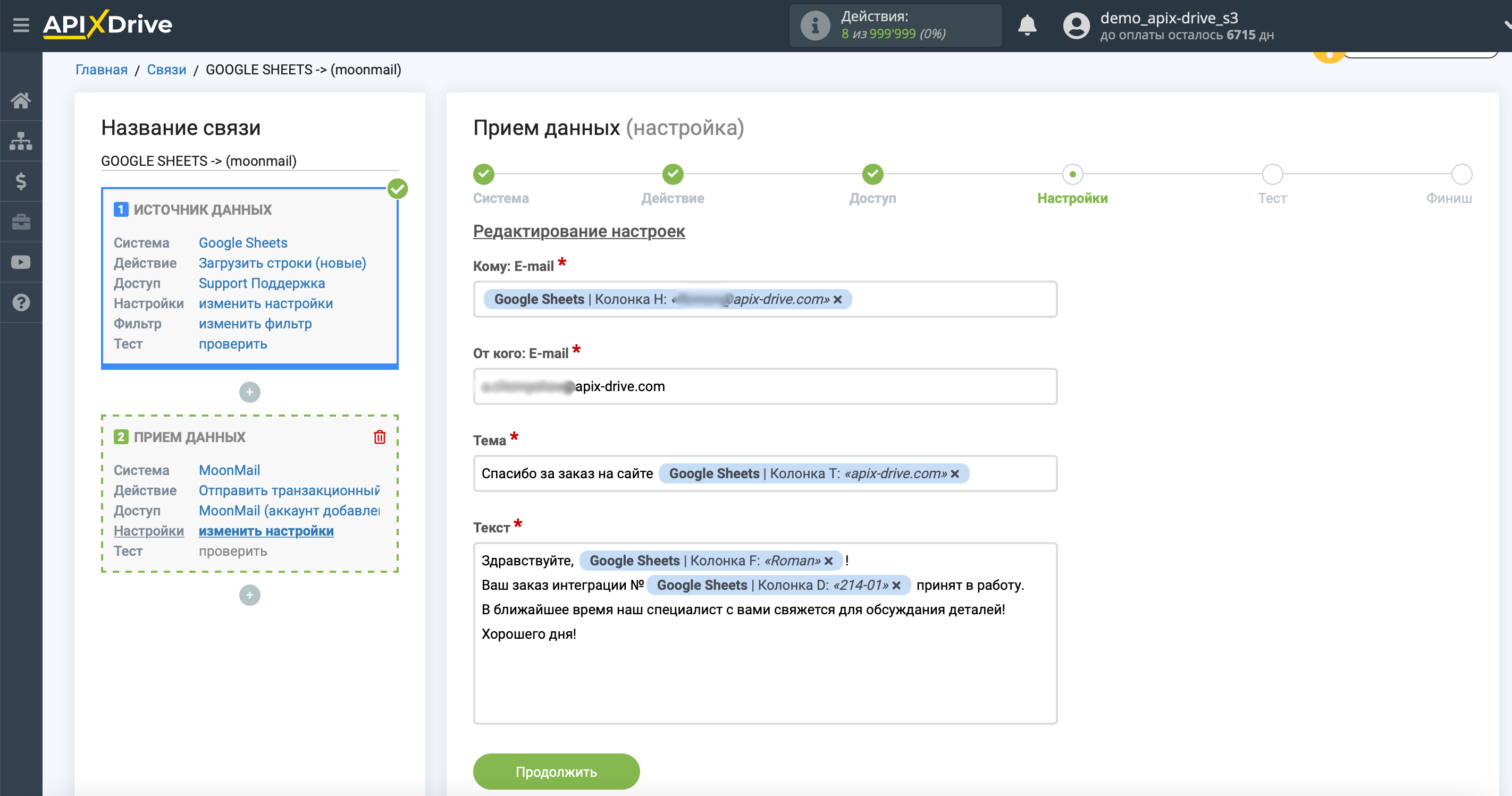Click the user avatar icon

pos(1076,26)
